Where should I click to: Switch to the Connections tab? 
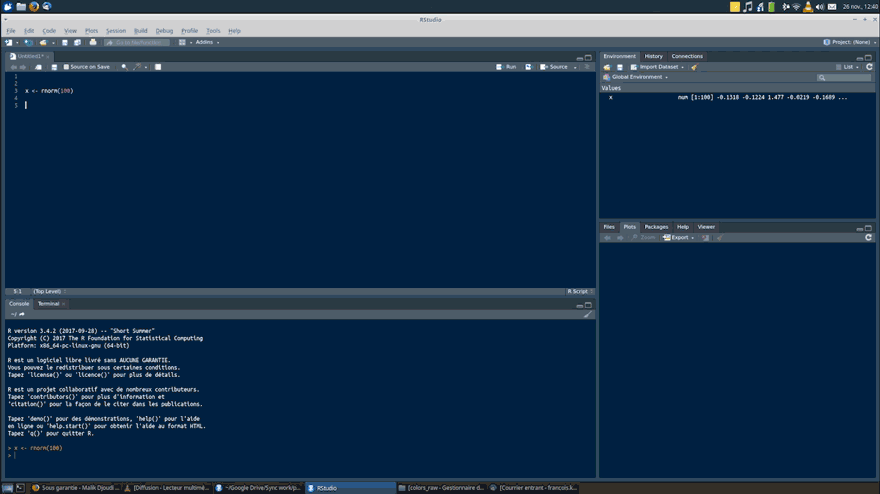(x=687, y=56)
